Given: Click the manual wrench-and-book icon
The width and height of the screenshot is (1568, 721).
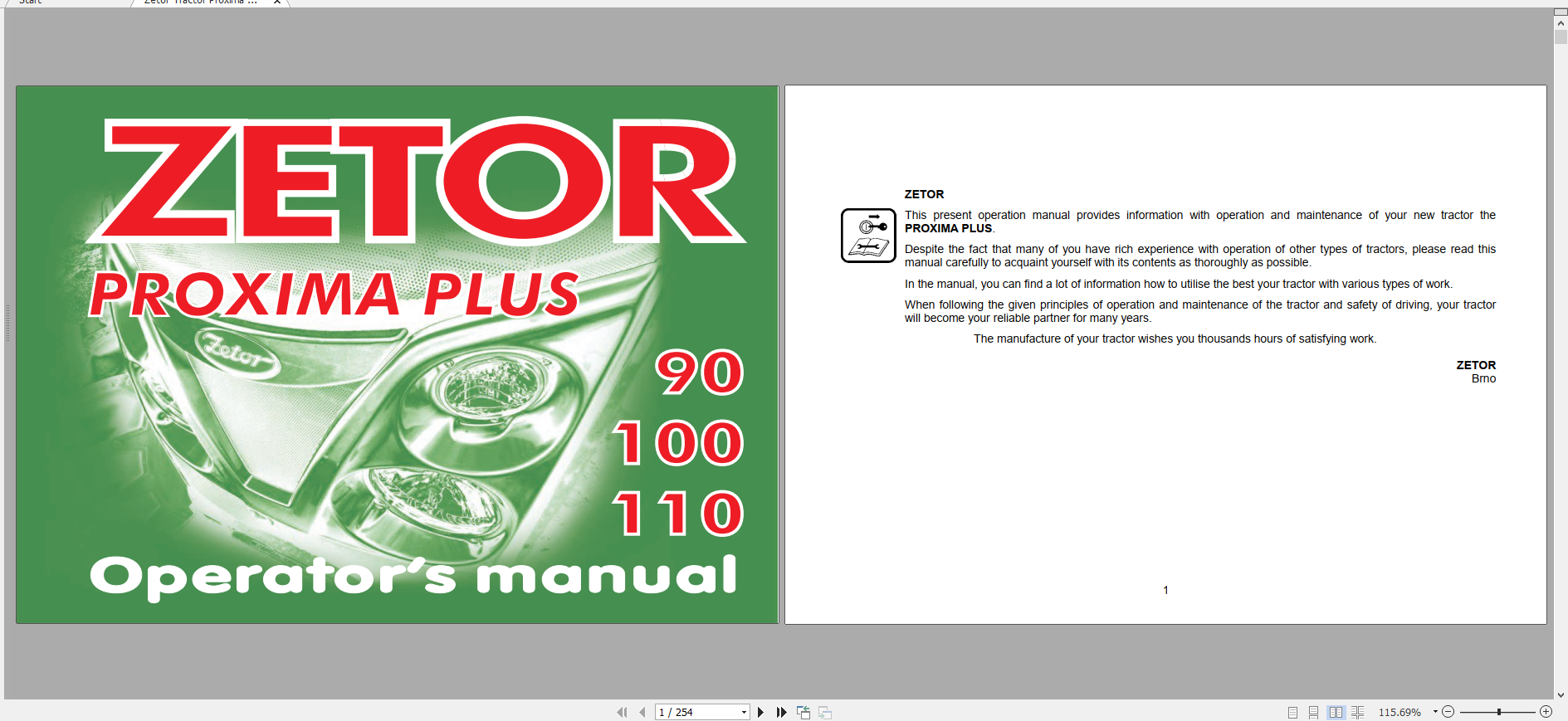Looking at the screenshot, I should (868, 236).
